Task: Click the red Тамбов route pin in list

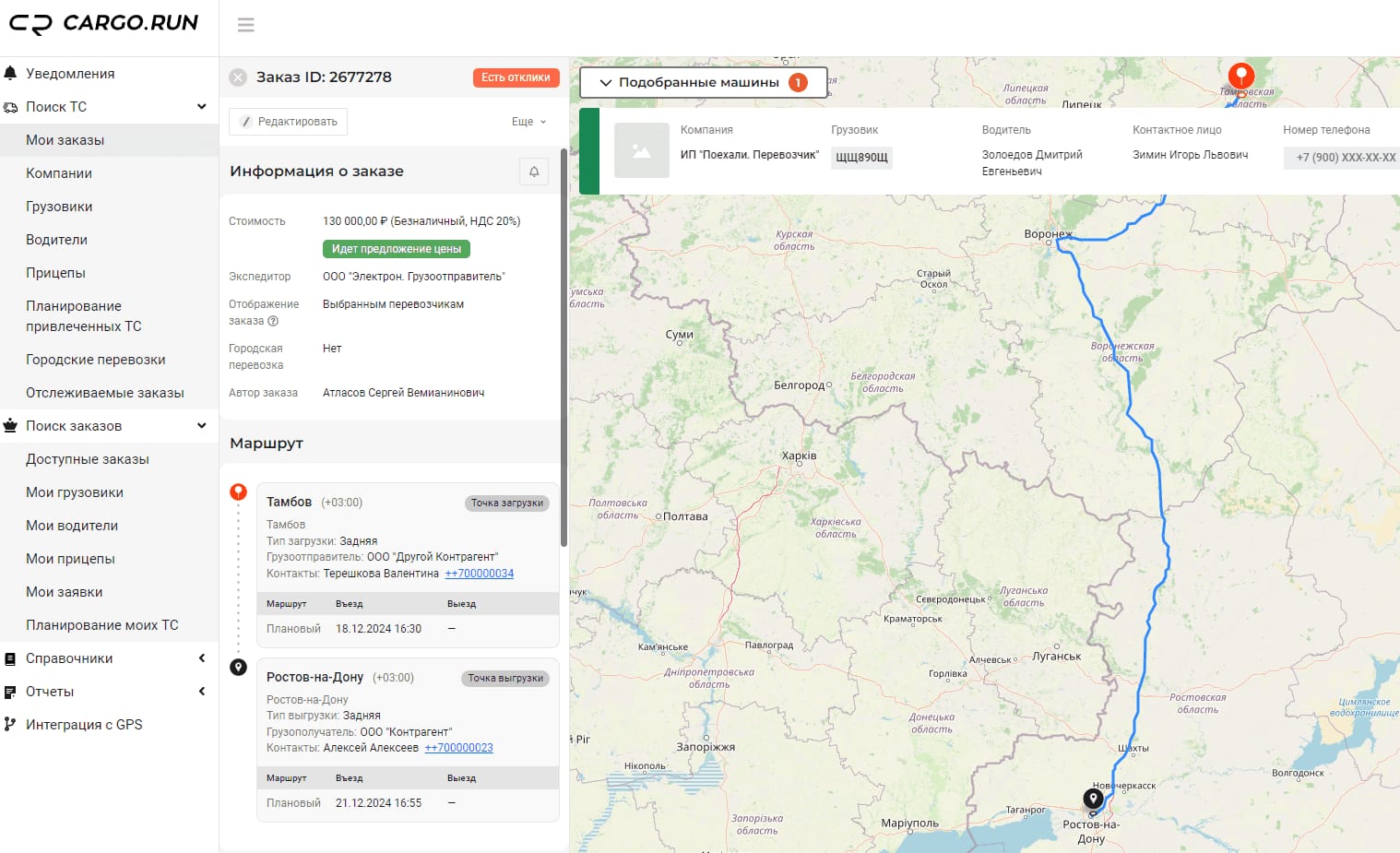Action: coord(238,492)
